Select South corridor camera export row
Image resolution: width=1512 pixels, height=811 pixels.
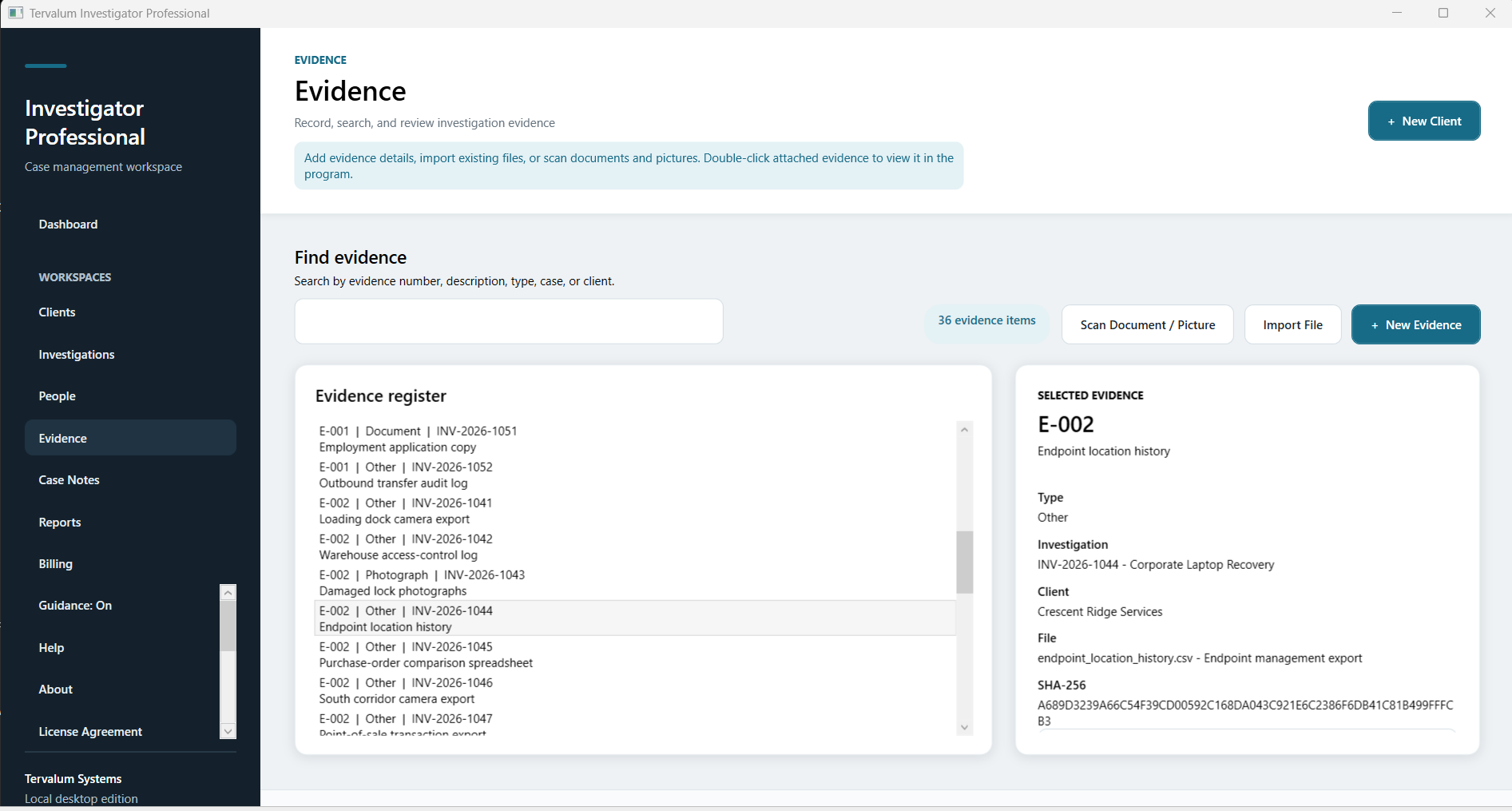pyautogui.click(x=636, y=690)
